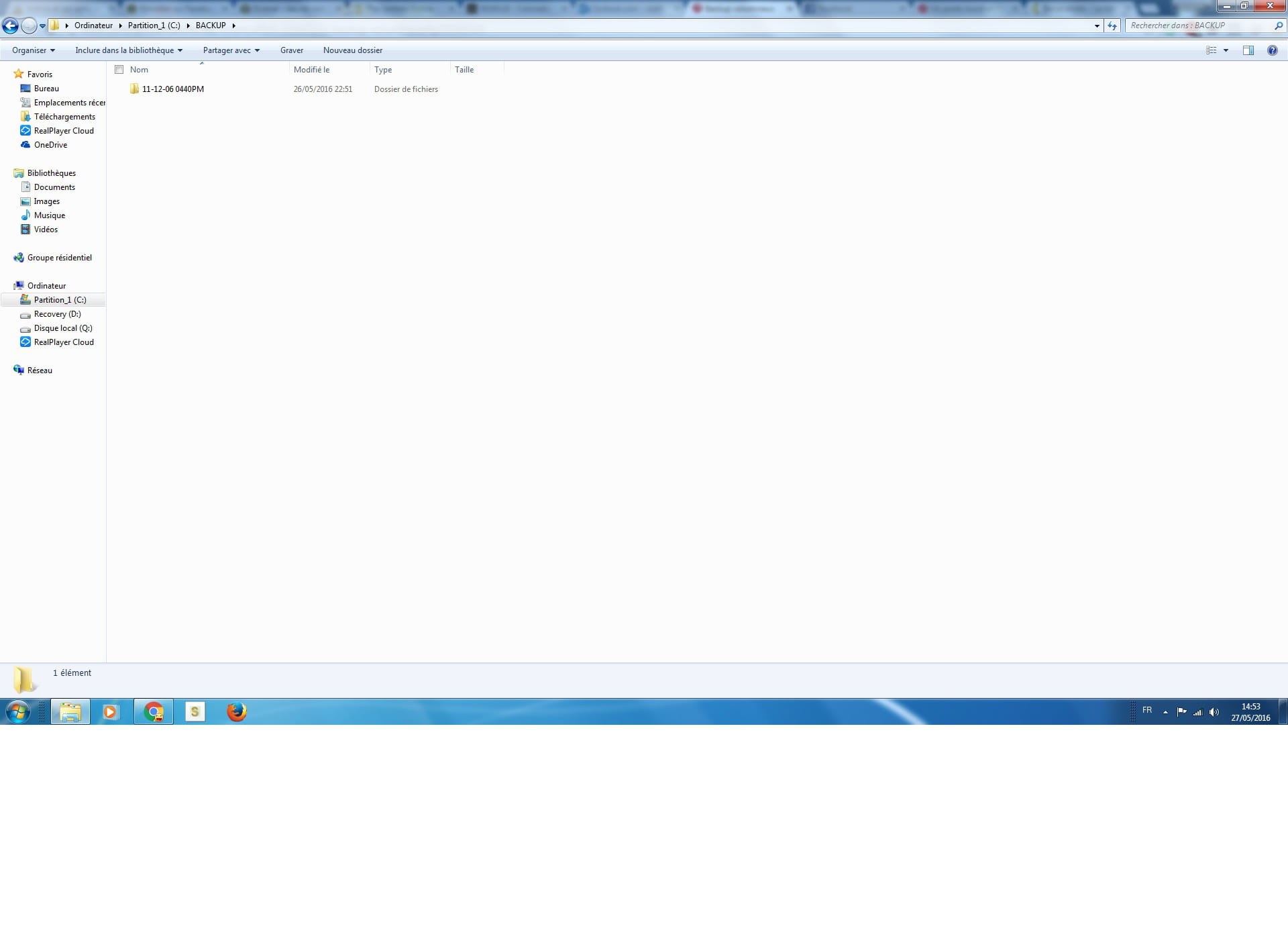1288x951 pixels.
Task: Click the volume speaker tray icon
Action: [1214, 712]
